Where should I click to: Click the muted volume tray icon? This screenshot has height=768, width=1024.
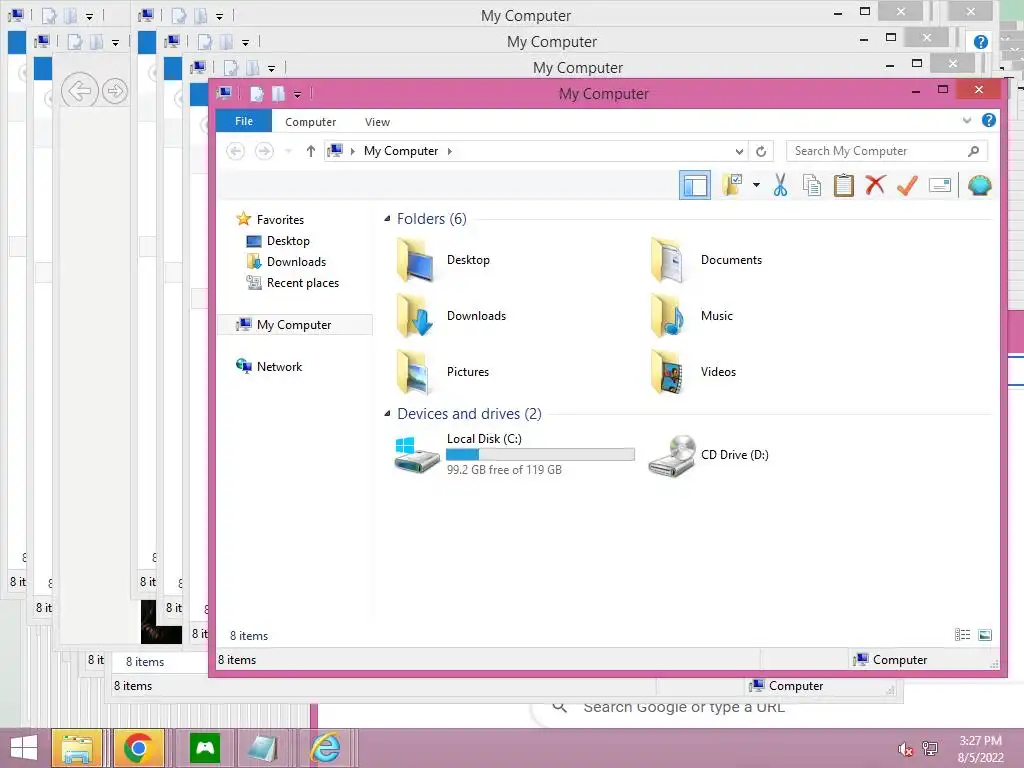point(905,749)
